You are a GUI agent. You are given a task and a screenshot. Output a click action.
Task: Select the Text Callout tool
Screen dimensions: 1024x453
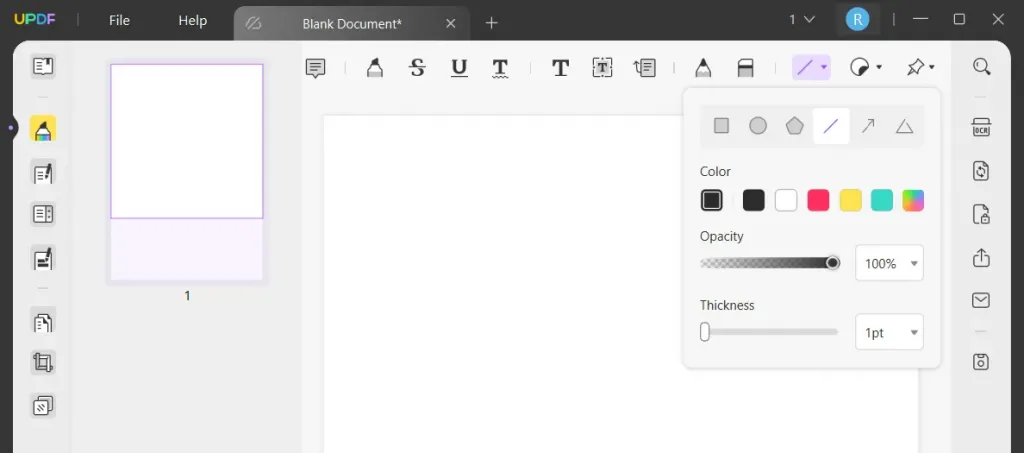pos(645,68)
